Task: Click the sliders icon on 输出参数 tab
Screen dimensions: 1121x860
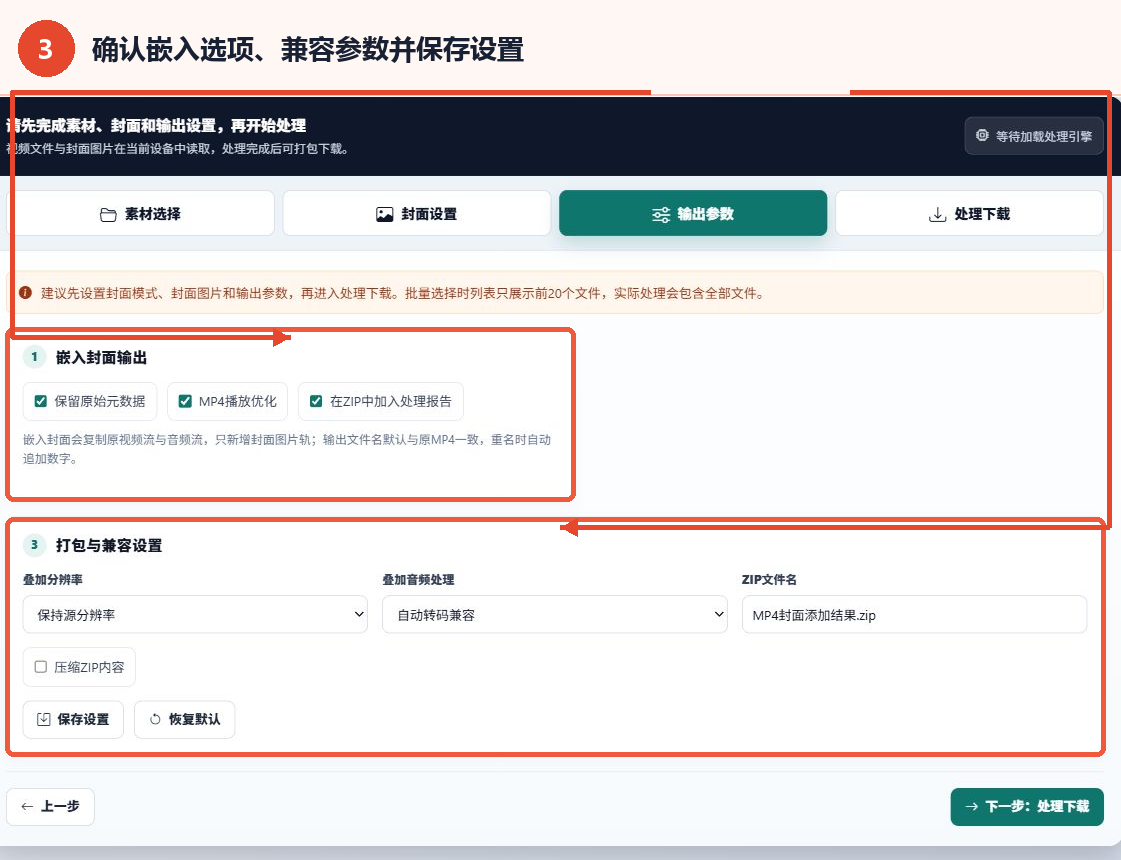Action: 661,214
